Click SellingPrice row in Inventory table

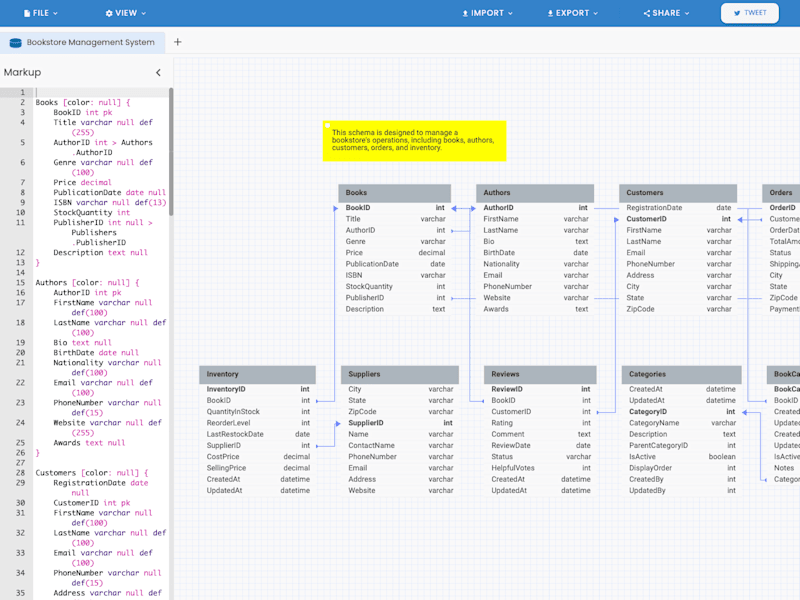tap(257, 468)
